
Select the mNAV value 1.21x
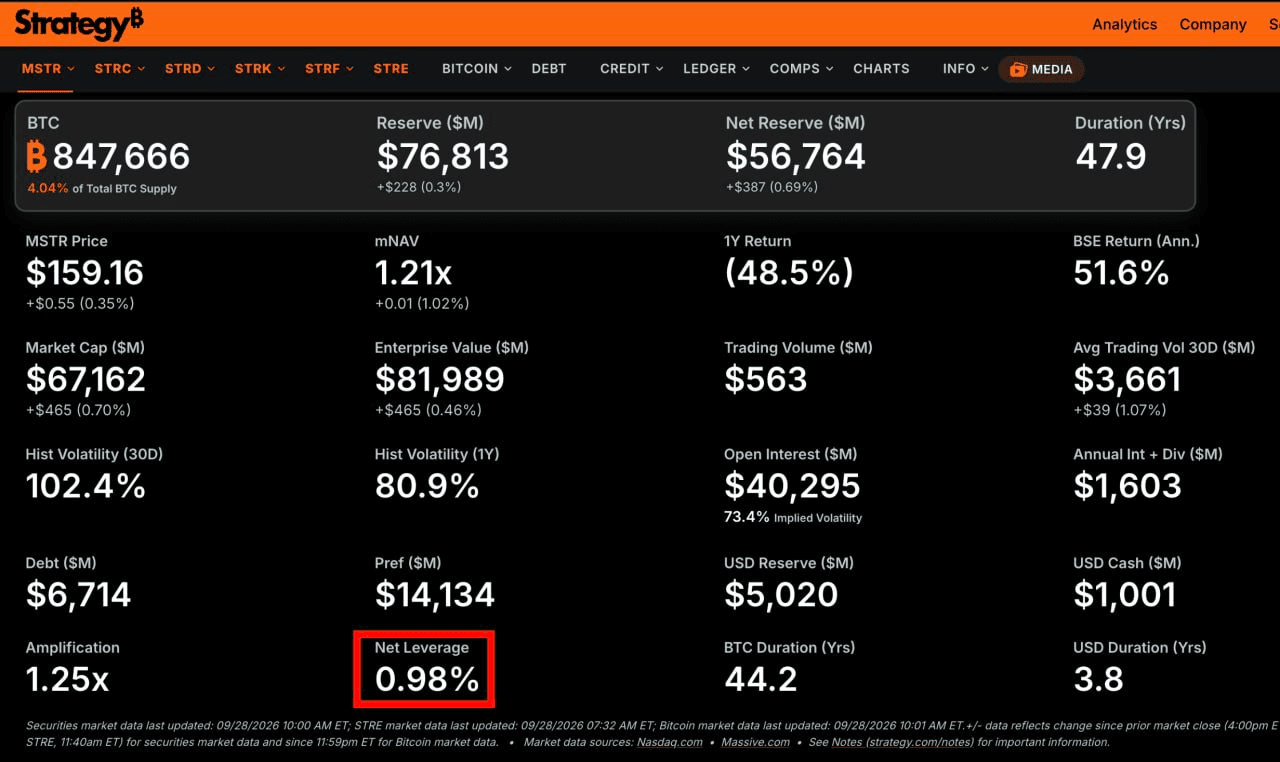413,272
